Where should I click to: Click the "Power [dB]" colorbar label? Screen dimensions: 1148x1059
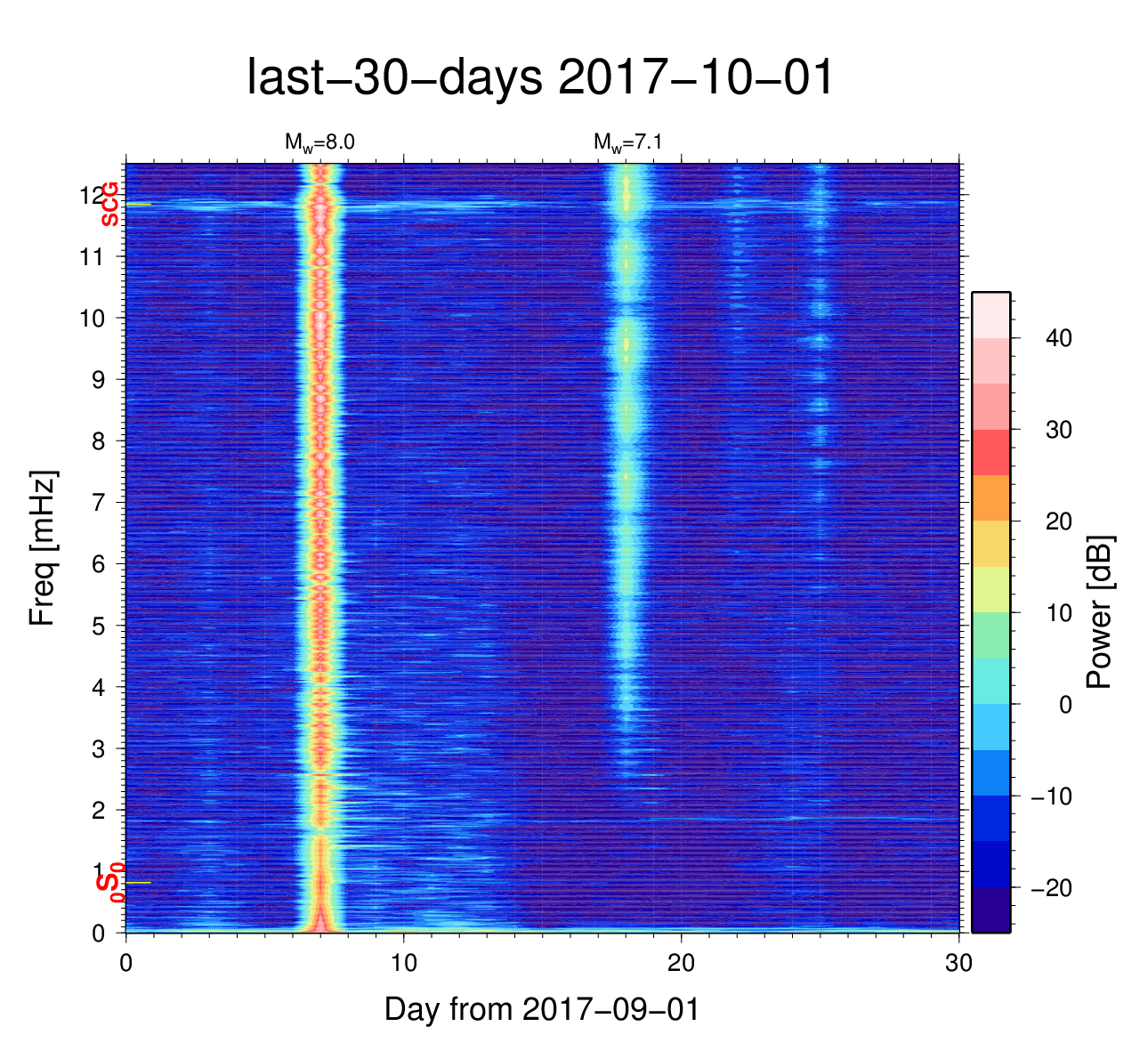point(1099,612)
